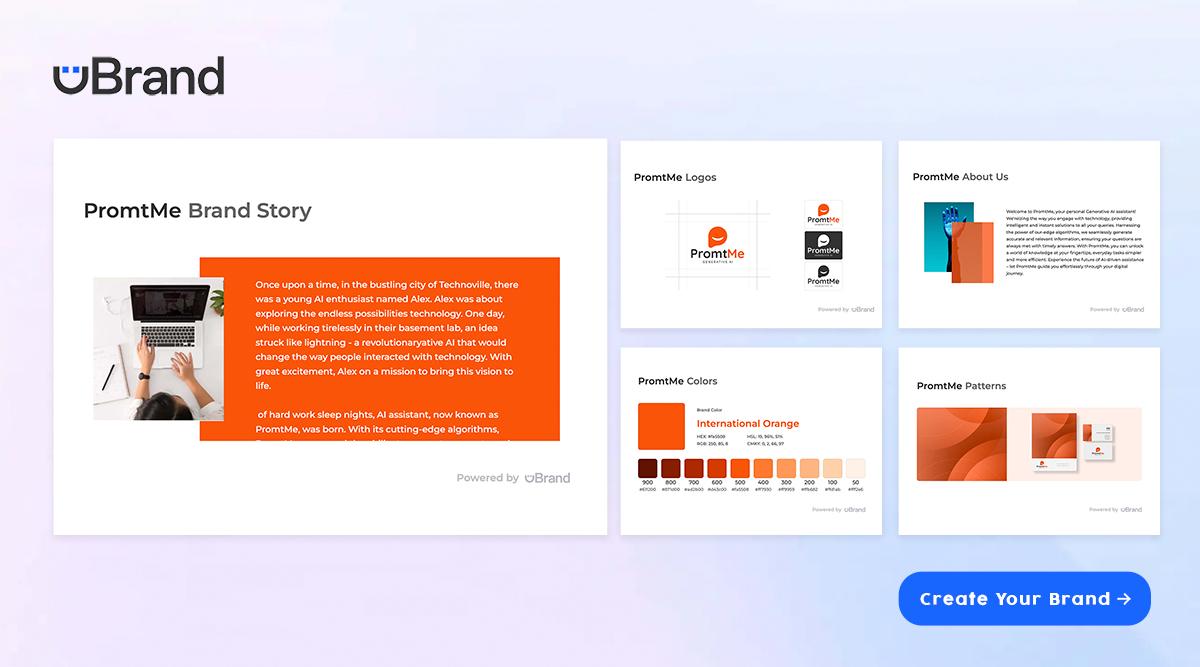Choose the 500 orange shade swatch
This screenshot has height=667, width=1200.
pos(739,468)
